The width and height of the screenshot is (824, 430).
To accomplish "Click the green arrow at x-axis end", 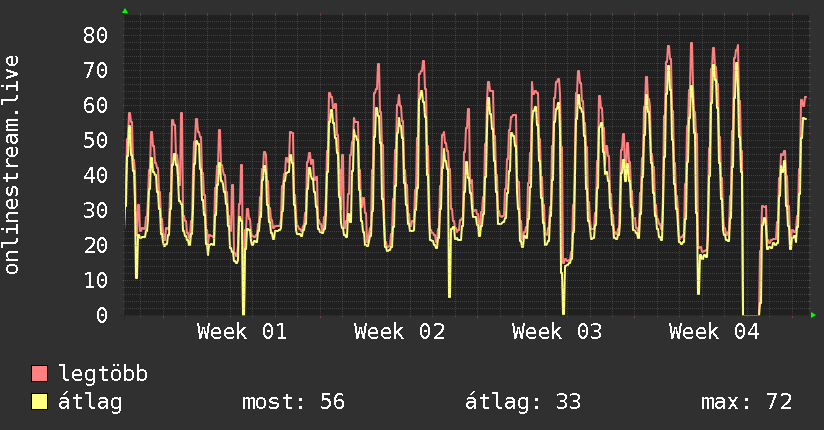I will (813, 315).
